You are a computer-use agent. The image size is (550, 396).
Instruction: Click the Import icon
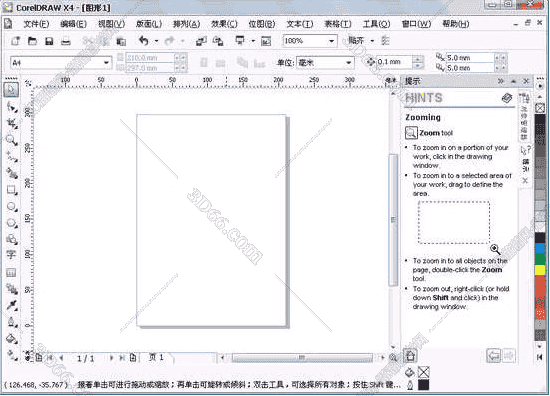click(x=201, y=41)
